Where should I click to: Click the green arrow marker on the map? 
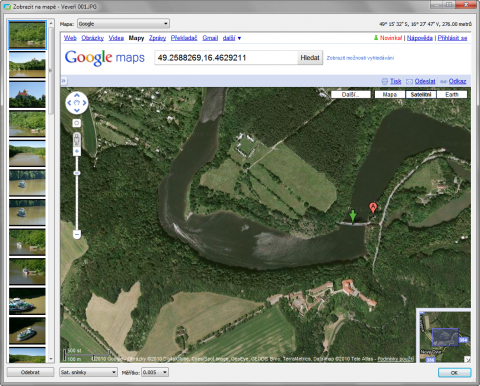(352, 216)
